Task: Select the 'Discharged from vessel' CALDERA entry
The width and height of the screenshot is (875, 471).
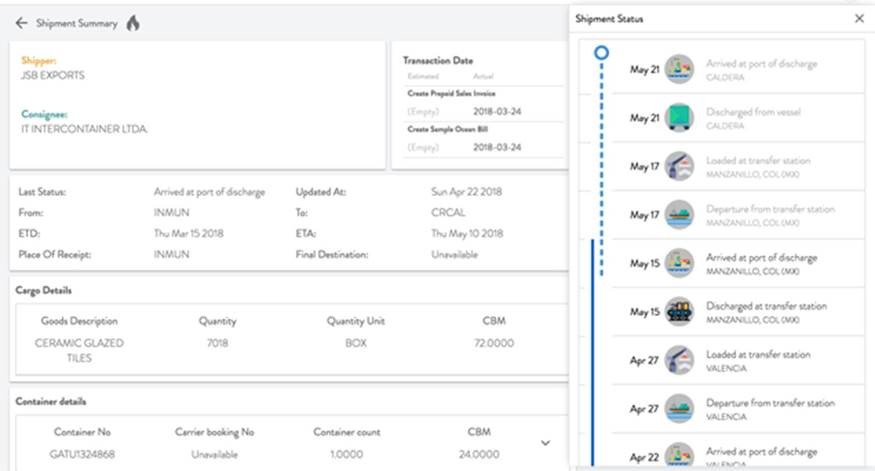Action: coord(738,118)
